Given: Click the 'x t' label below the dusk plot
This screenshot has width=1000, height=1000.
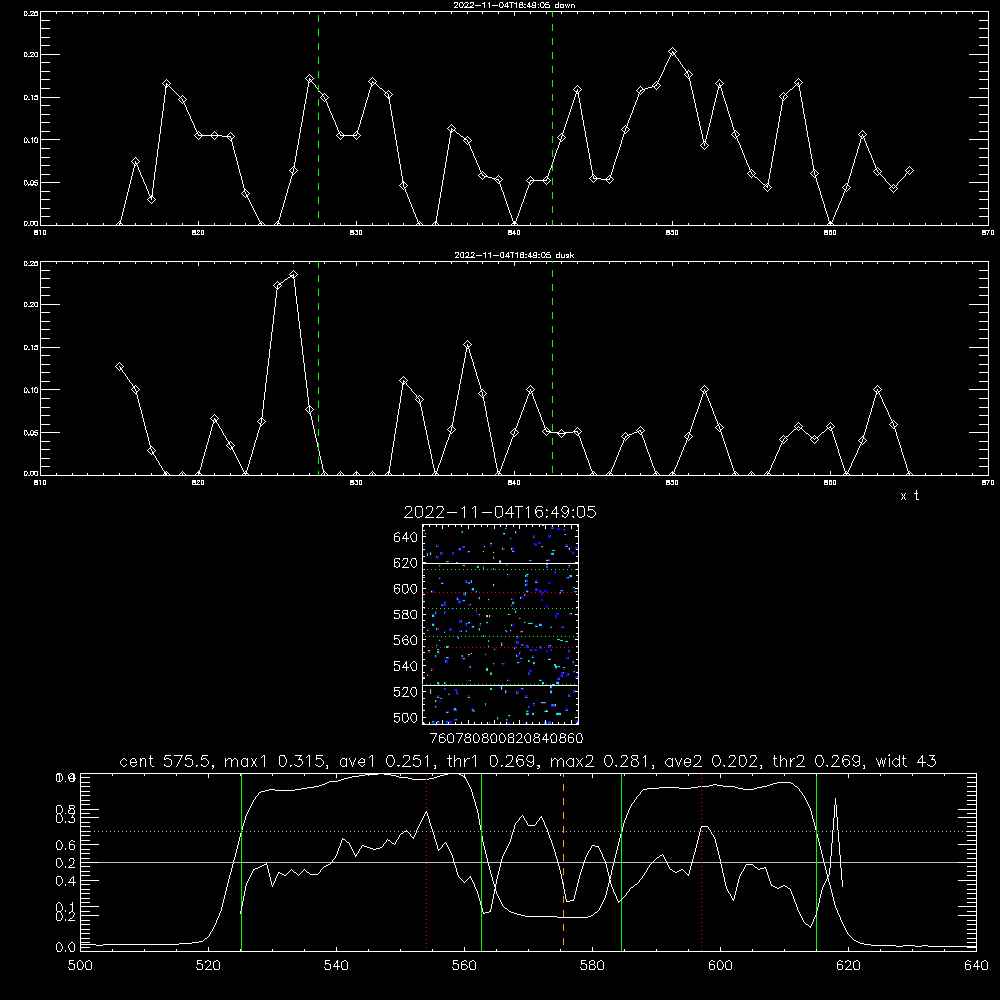Looking at the screenshot, I should pos(909,496).
